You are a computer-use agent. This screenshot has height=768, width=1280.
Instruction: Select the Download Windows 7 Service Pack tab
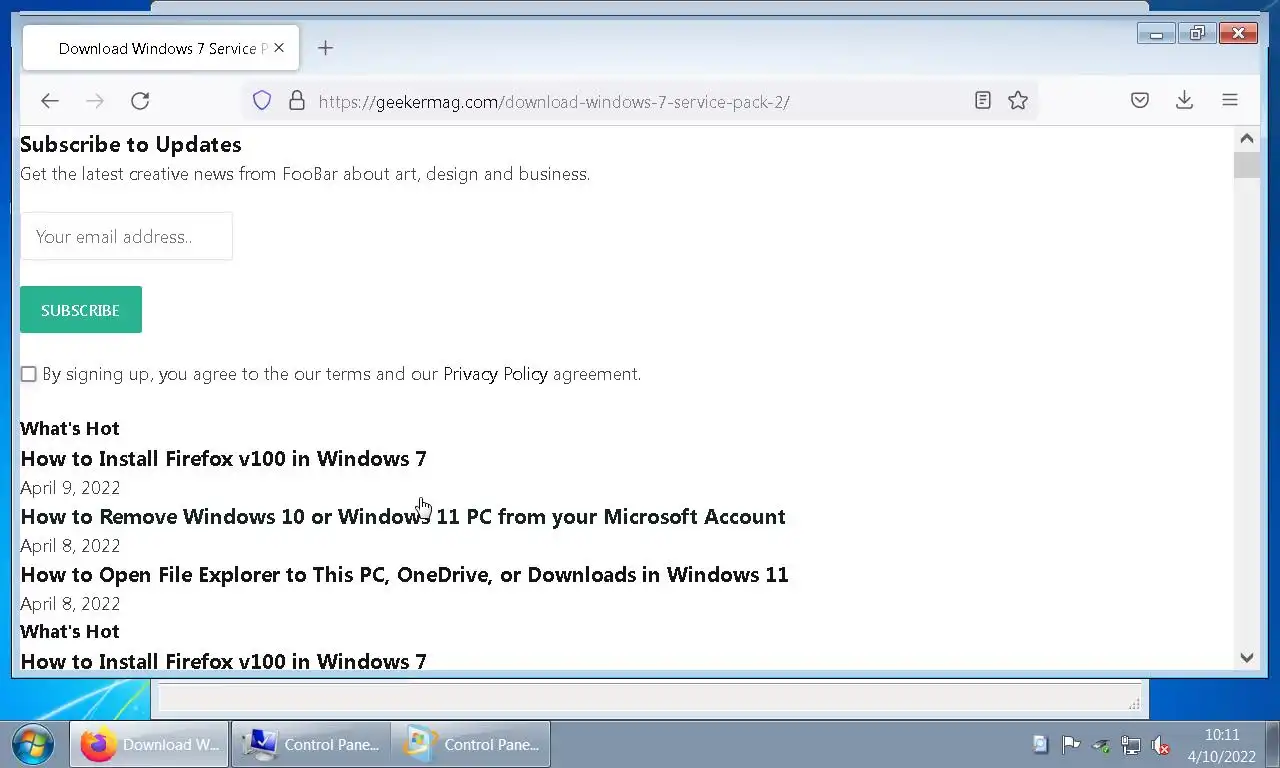click(161, 48)
